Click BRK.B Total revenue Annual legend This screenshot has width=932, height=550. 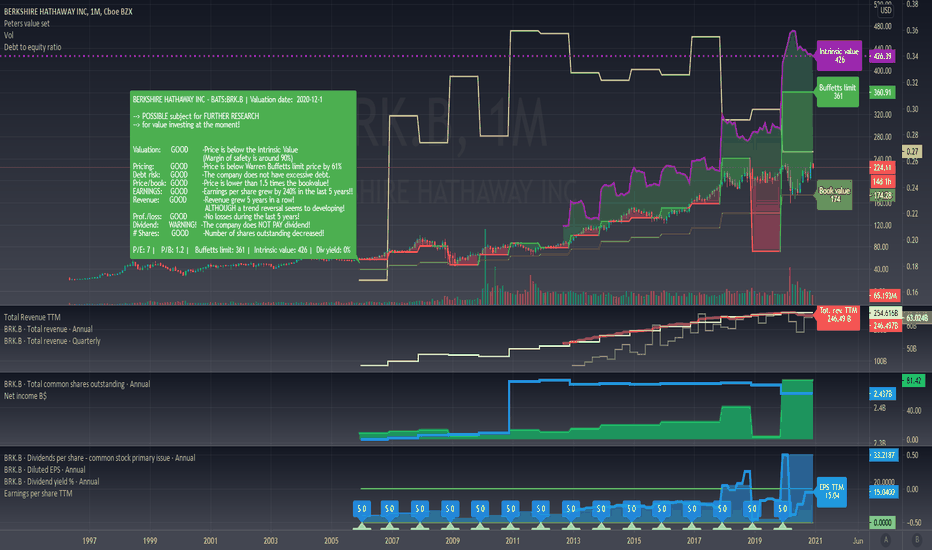48,329
